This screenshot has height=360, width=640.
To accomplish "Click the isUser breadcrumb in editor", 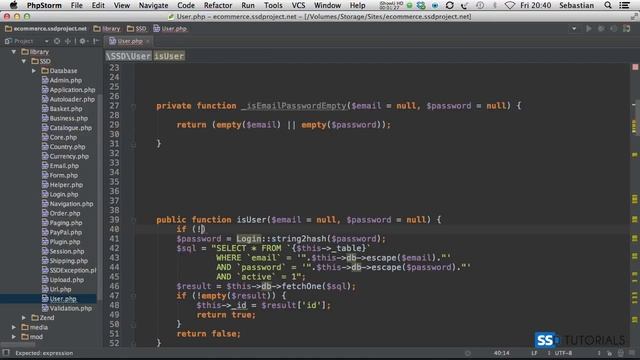I will tap(169, 56).
